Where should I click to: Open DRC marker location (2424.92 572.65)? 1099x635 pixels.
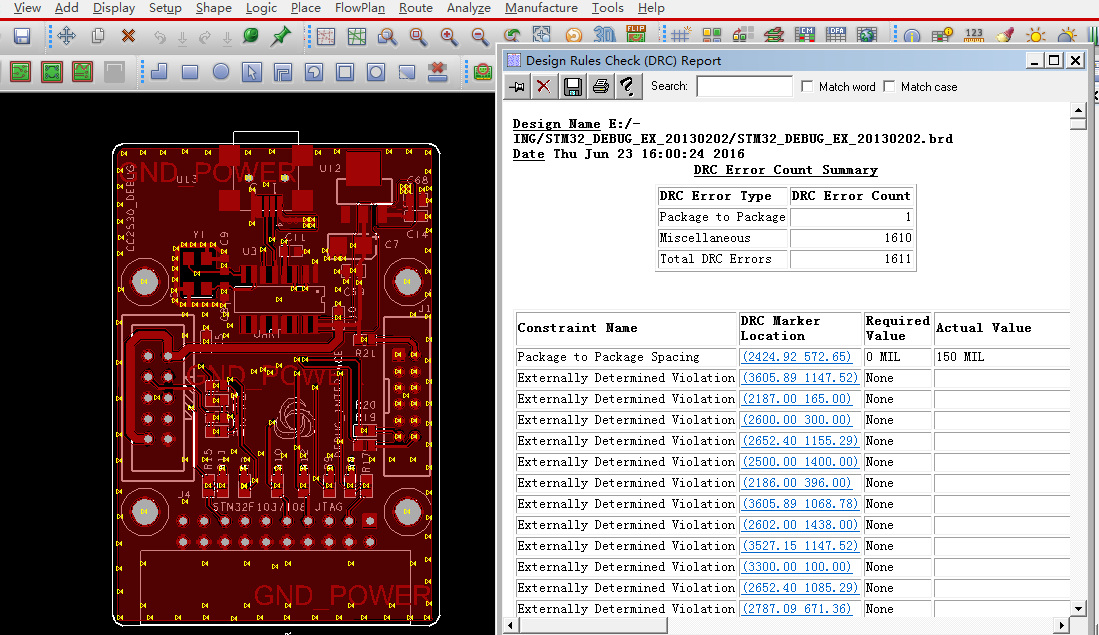pyautogui.click(x=796, y=357)
